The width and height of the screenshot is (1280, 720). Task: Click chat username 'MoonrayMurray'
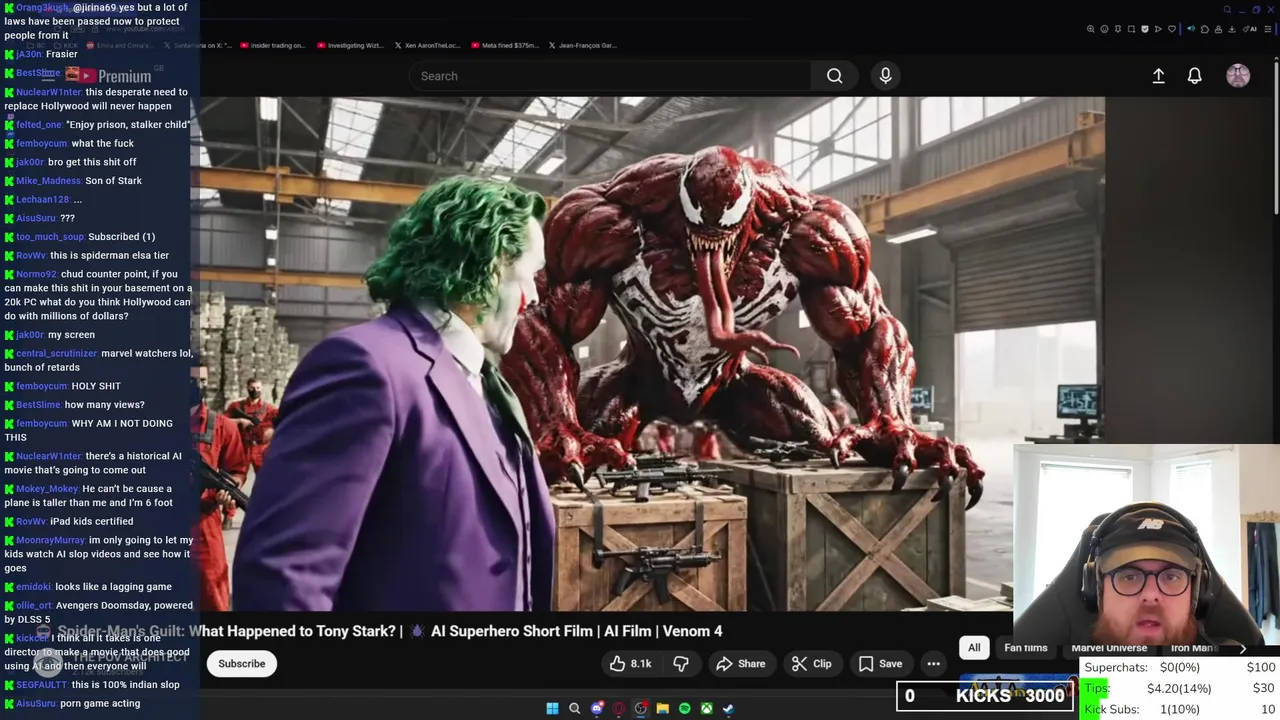click(51, 540)
